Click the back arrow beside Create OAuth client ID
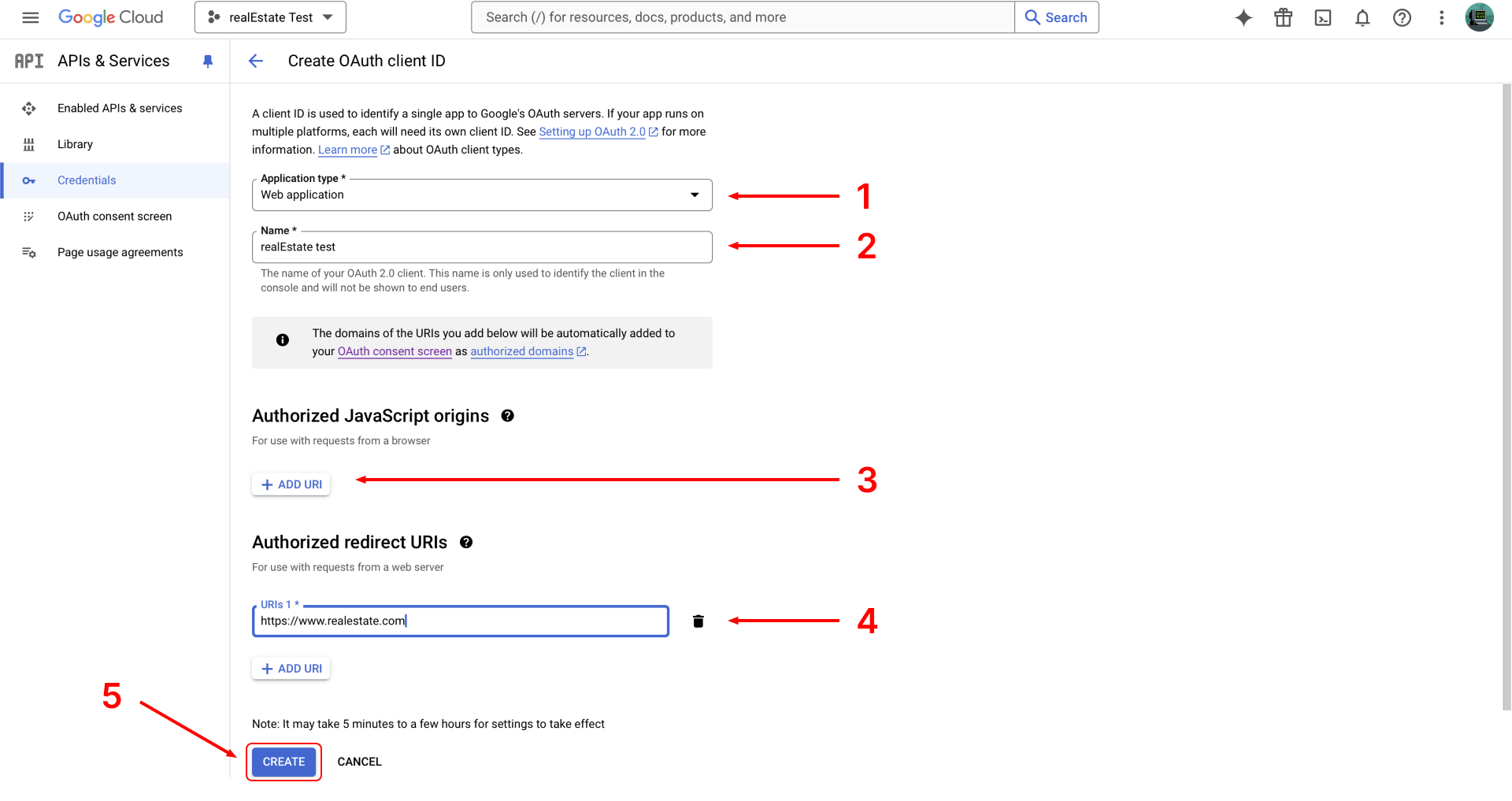 point(256,61)
